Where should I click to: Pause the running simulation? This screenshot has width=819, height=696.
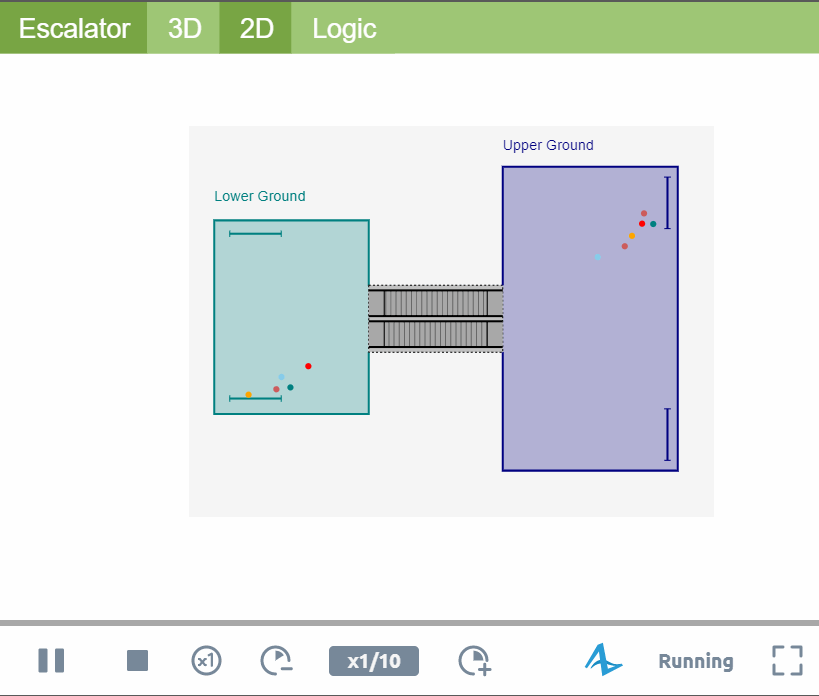coord(51,660)
